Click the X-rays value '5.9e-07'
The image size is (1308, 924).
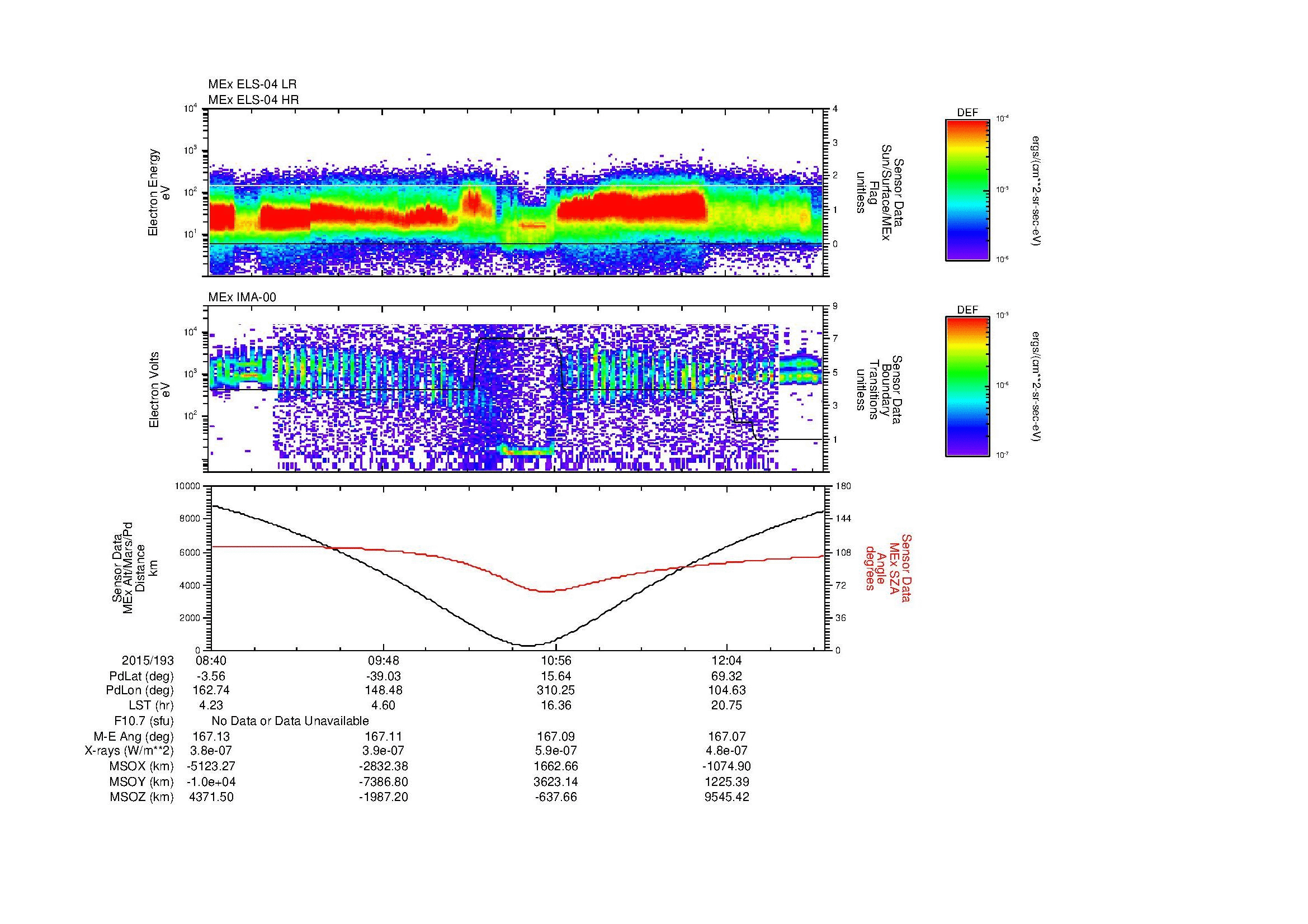(x=556, y=751)
